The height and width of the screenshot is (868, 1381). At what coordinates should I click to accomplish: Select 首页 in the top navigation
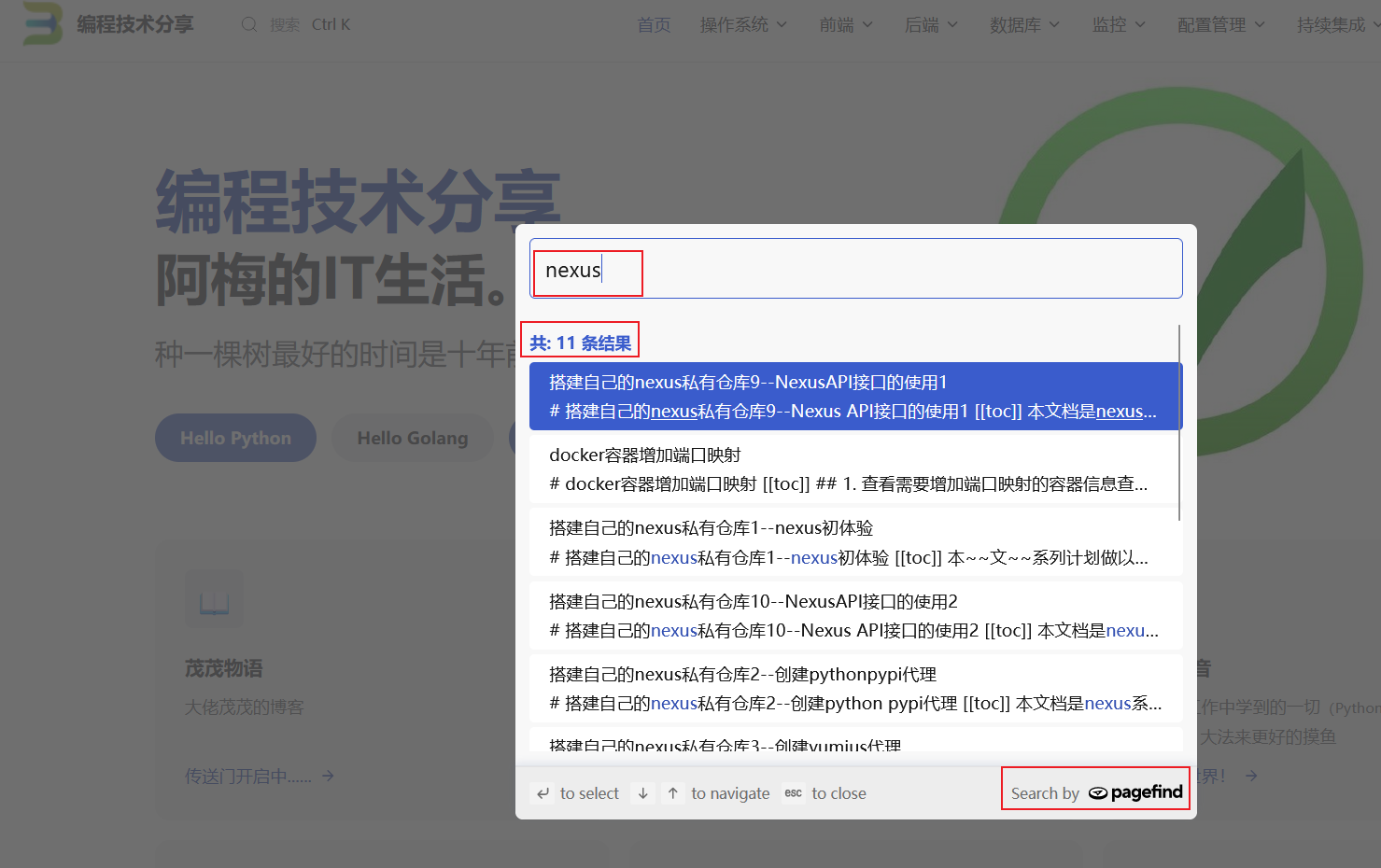(654, 24)
